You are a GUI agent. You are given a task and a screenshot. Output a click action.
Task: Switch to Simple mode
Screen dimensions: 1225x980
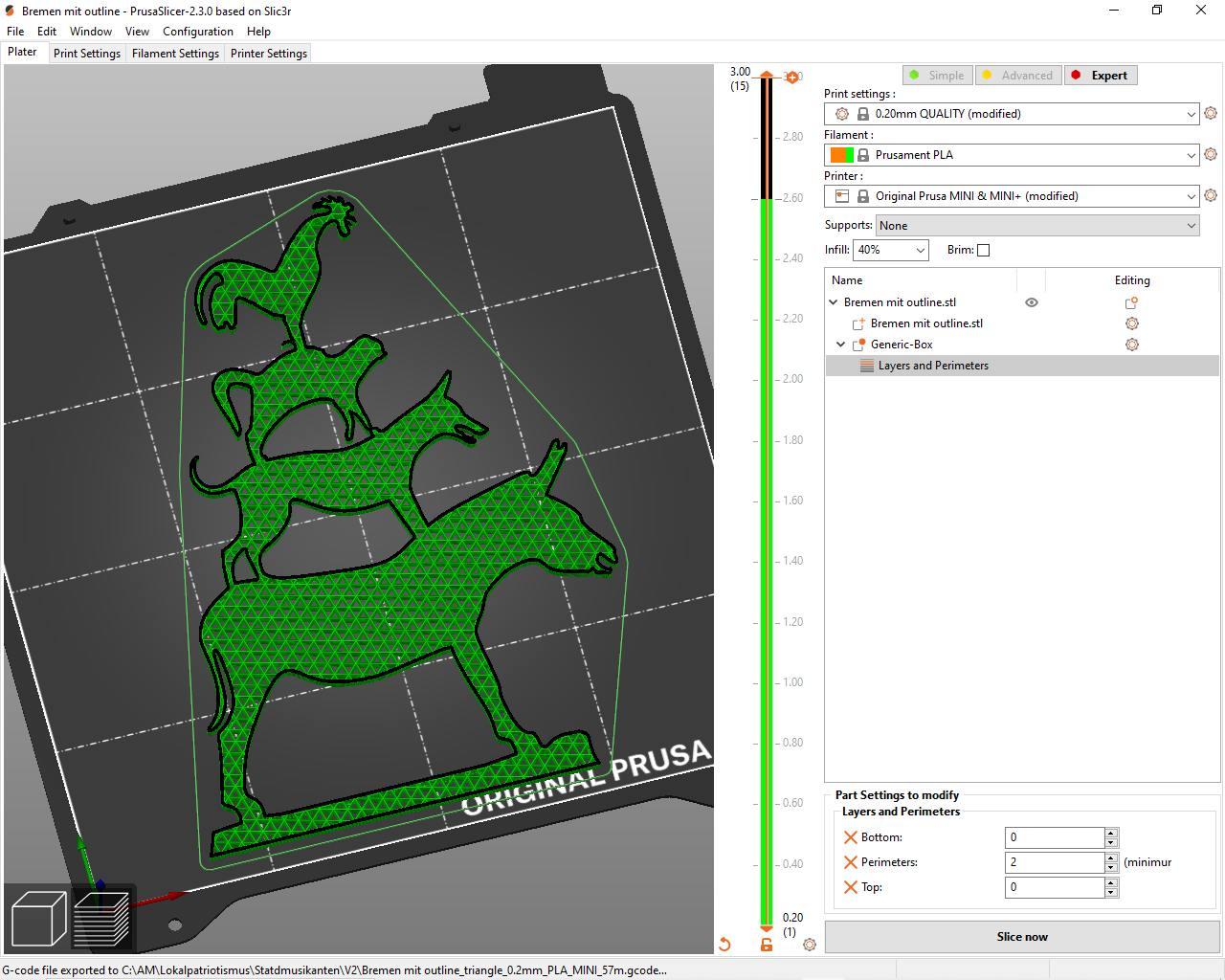(937, 76)
